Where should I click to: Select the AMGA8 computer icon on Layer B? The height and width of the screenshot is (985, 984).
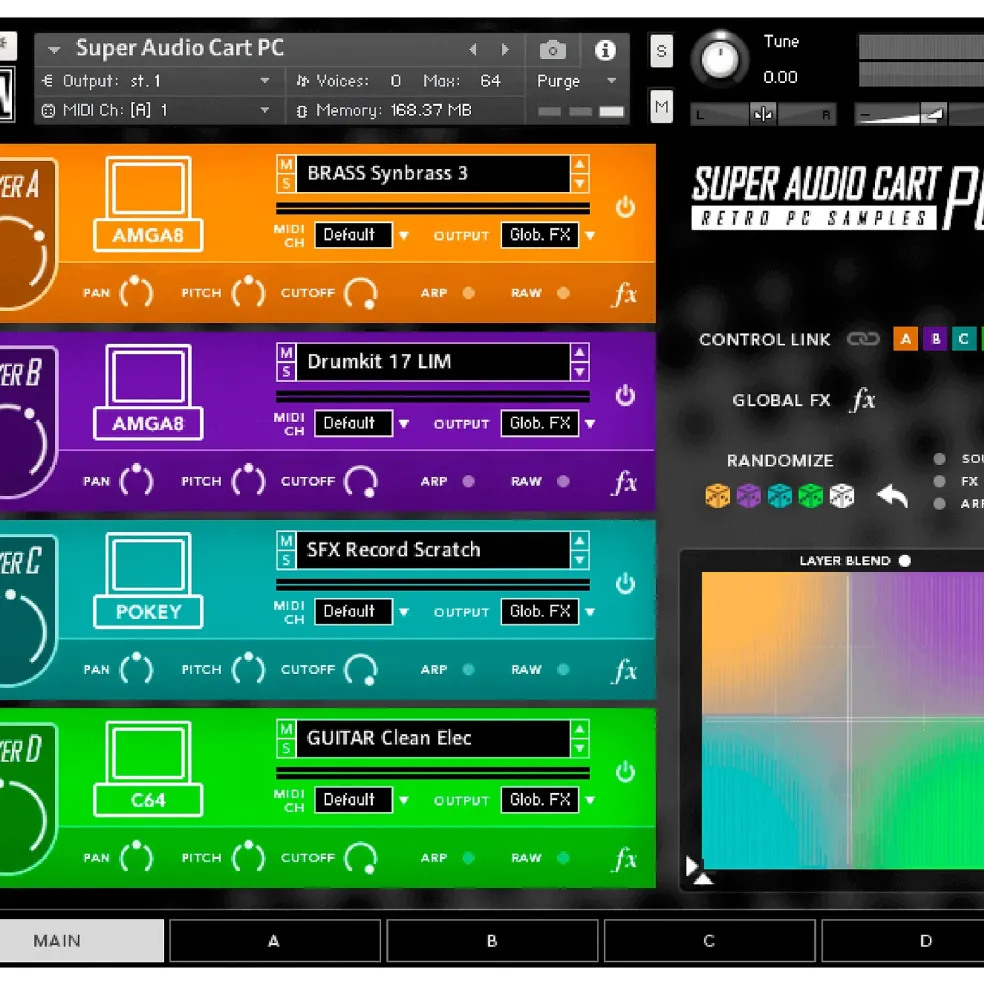click(x=148, y=392)
